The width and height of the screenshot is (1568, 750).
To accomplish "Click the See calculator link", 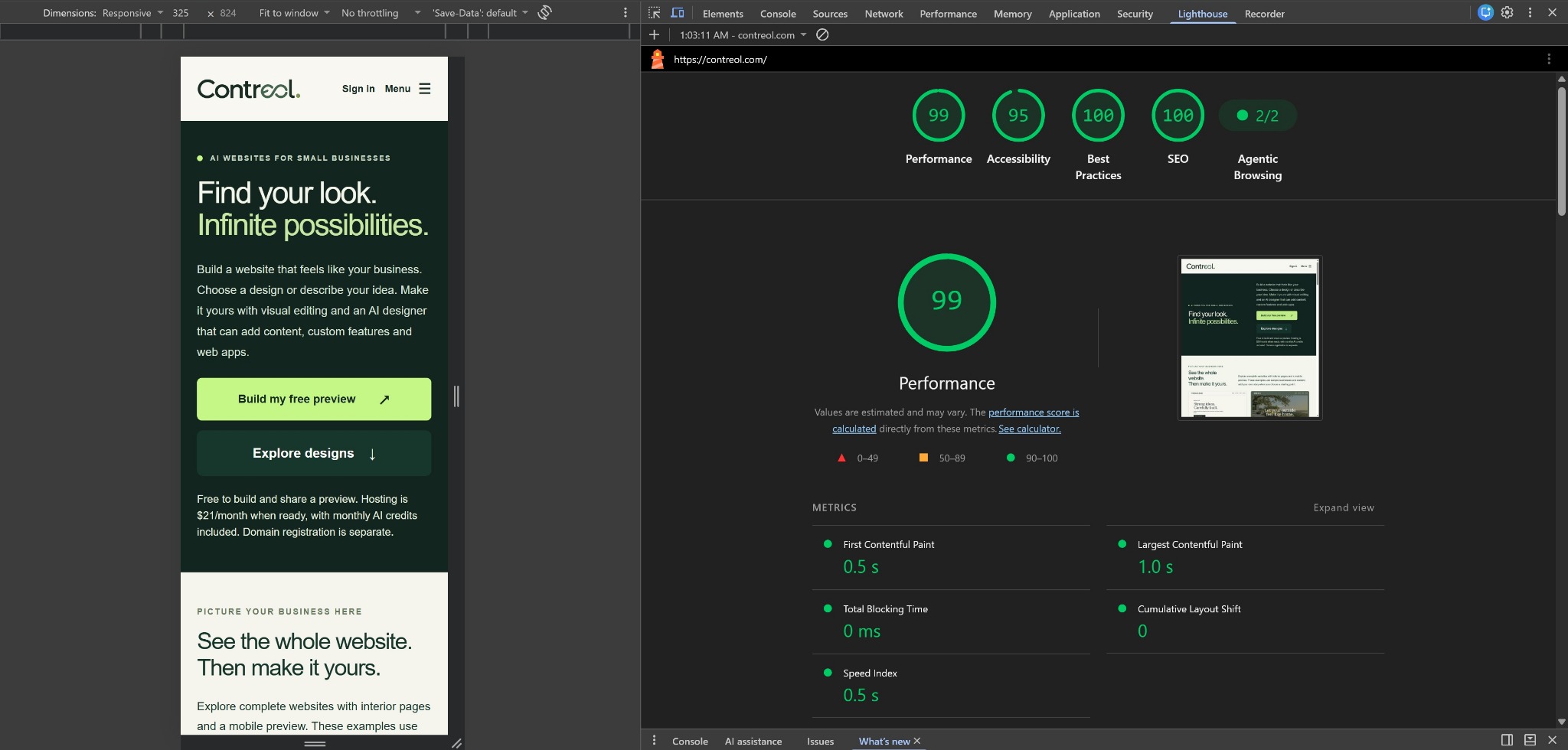I will click(1029, 429).
